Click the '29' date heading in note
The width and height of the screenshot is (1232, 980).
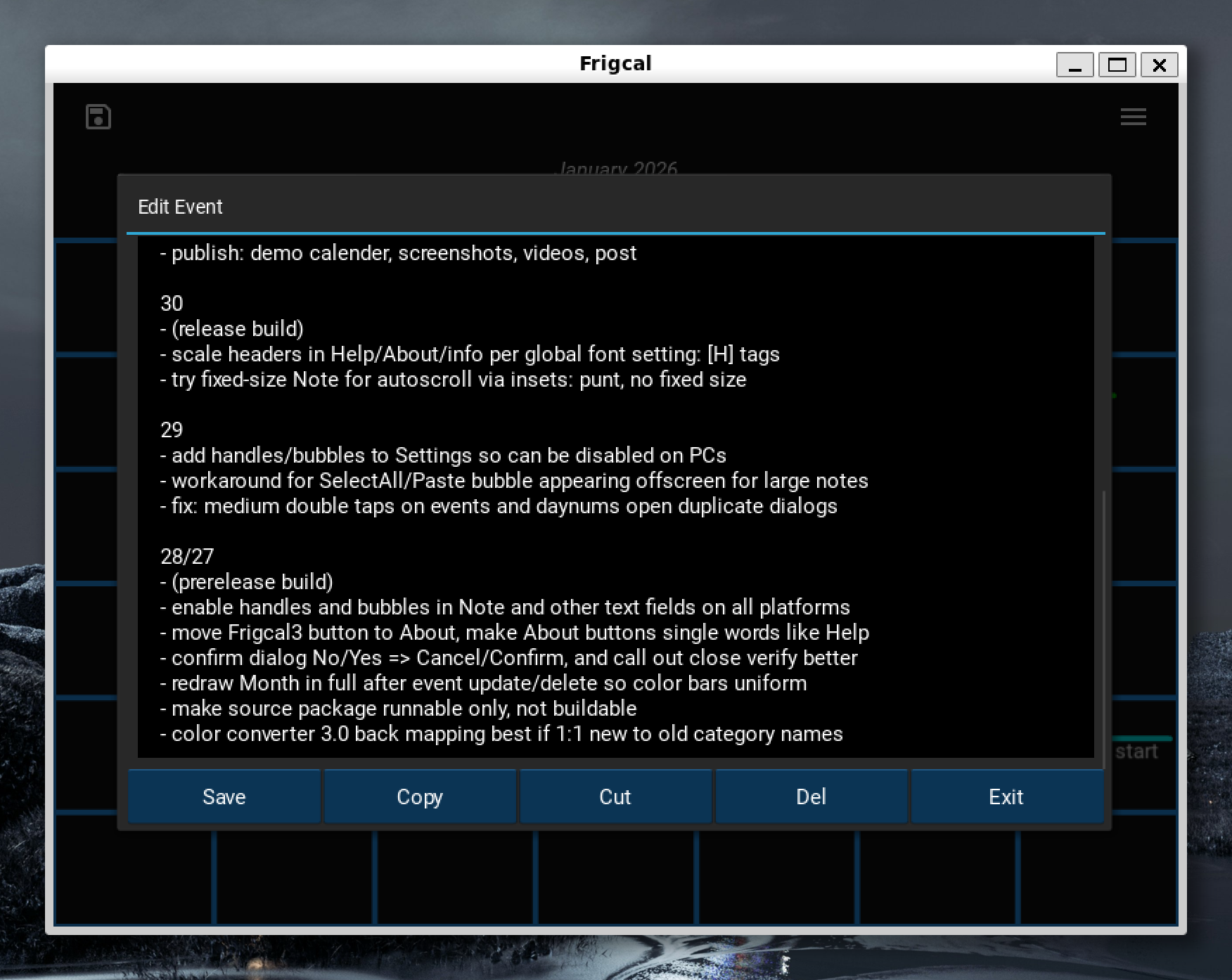point(172,430)
